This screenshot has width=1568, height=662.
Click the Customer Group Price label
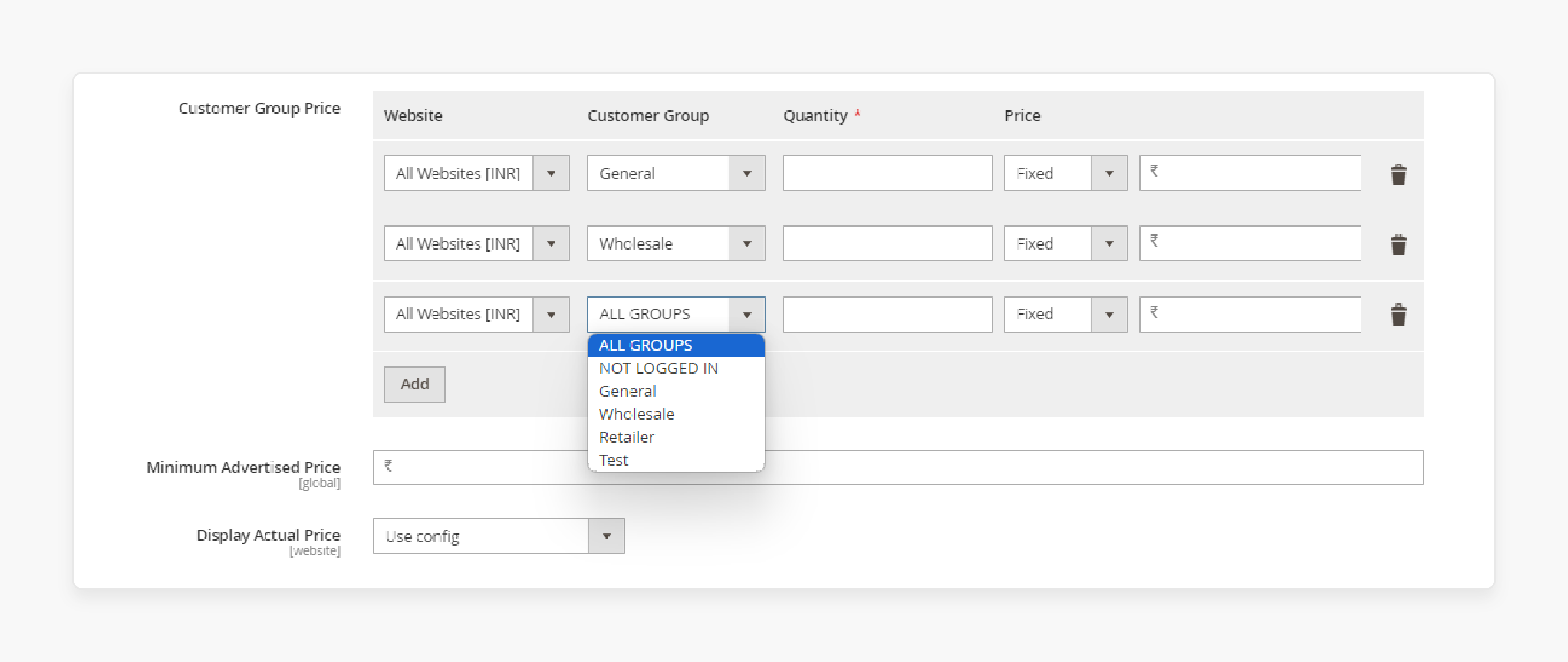pyautogui.click(x=259, y=108)
